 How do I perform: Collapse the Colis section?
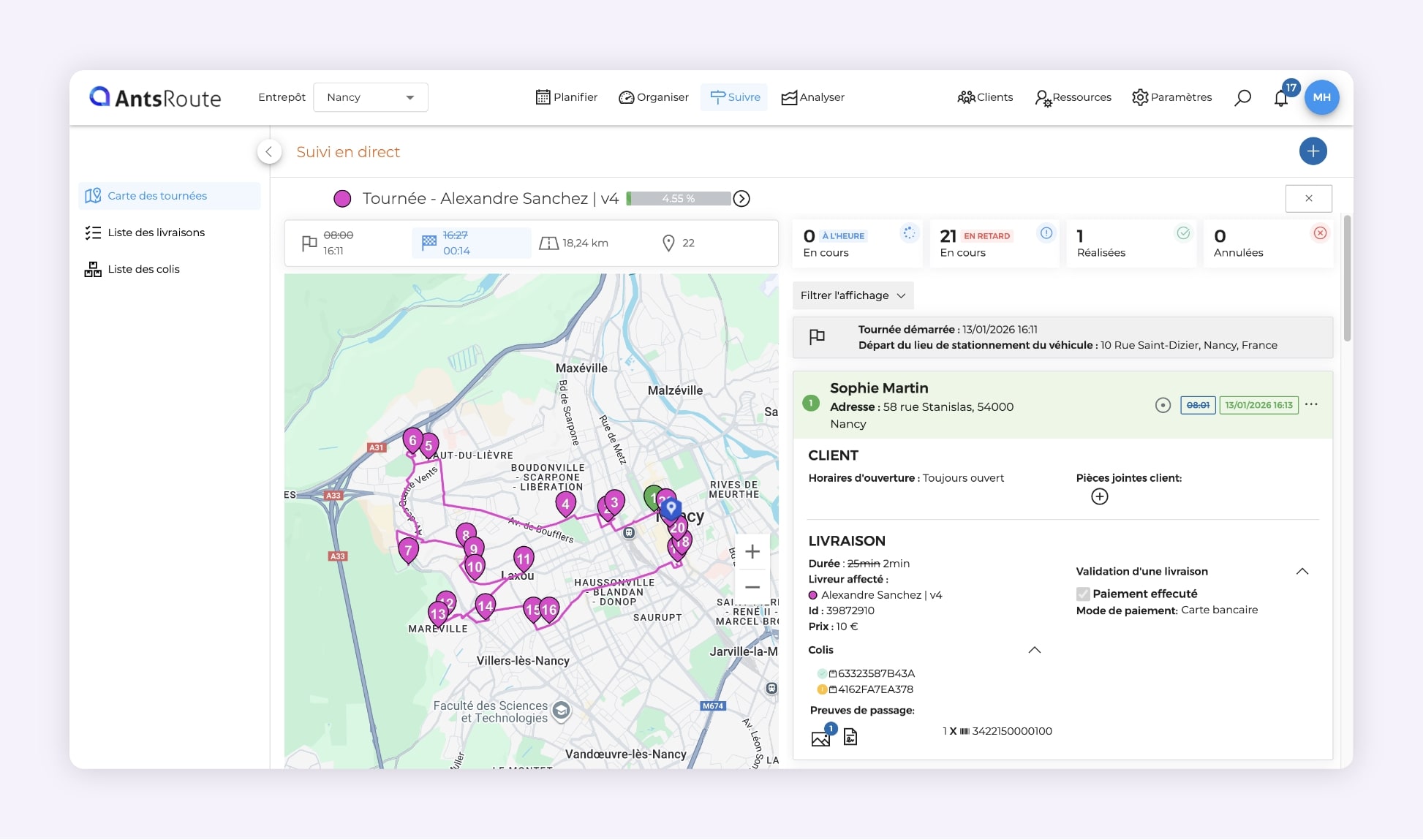(x=1034, y=650)
